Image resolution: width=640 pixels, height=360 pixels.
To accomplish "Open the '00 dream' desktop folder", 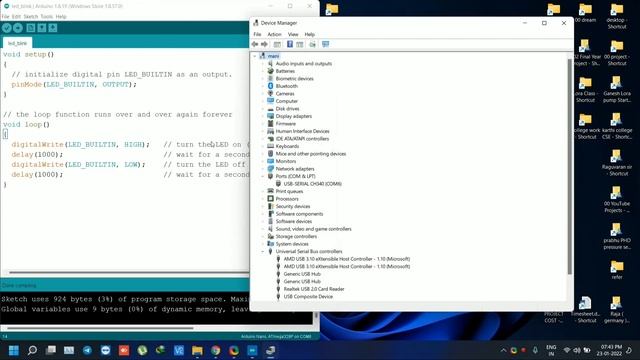I will (585, 13).
